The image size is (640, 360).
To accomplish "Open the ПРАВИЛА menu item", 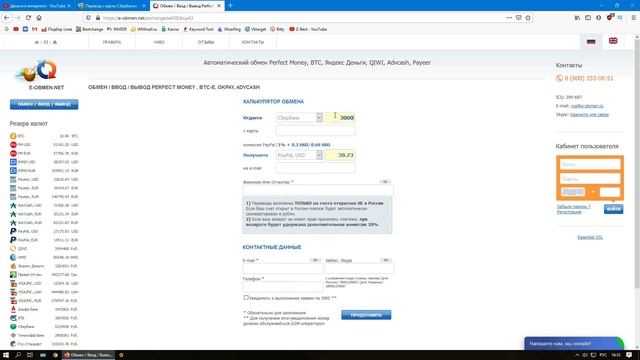I will 112,42.
